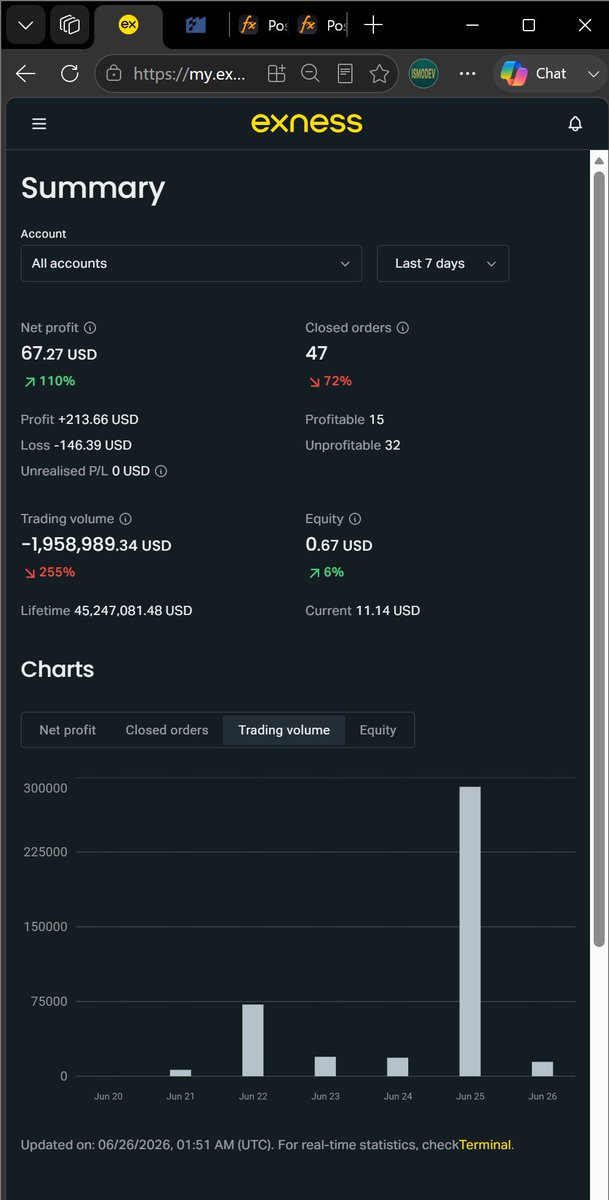Click the equity value 0.67 USD
Image resolution: width=609 pixels, height=1200 pixels.
click(339, 545)
